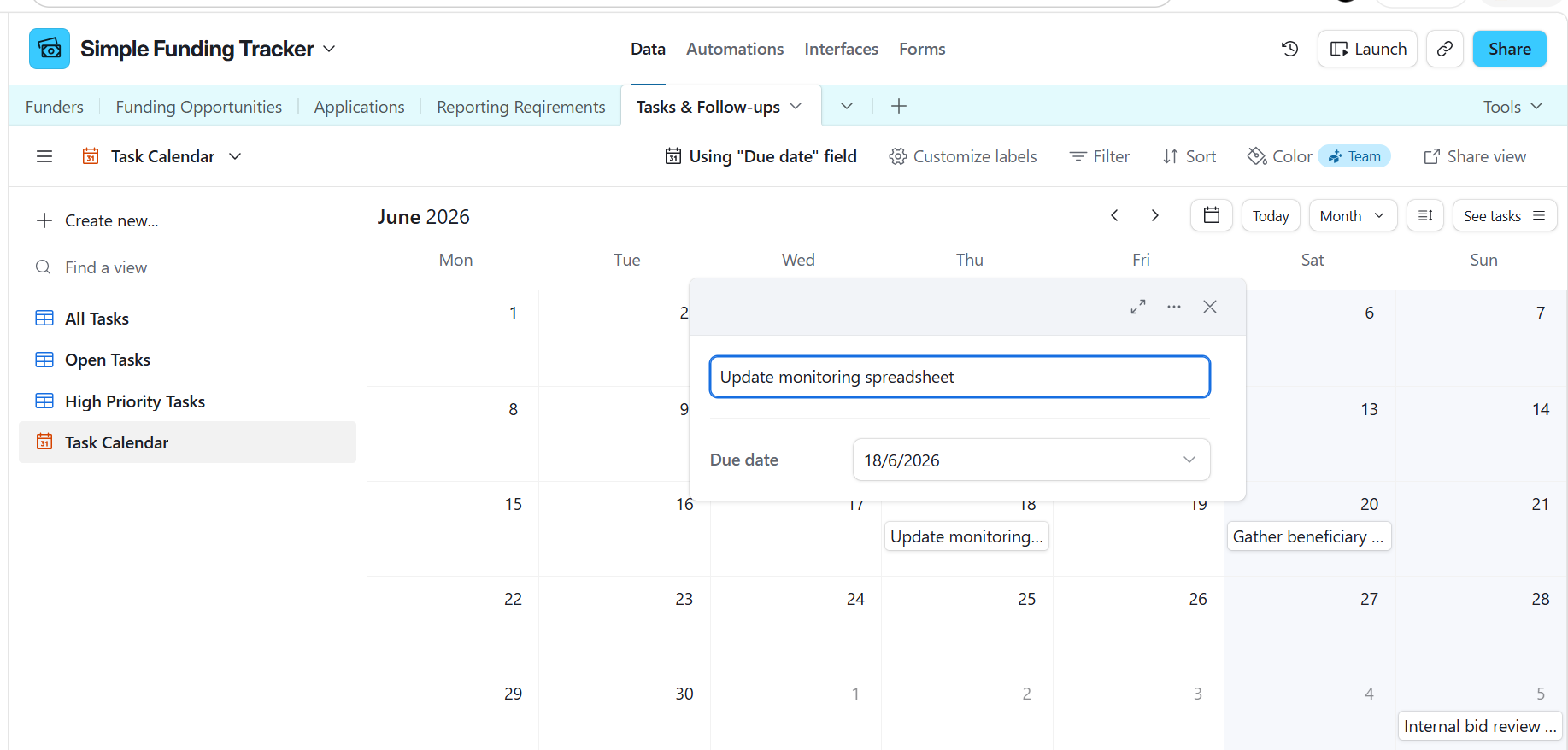The width and height of the screenshot is (1568, 750).
Task: Change the Using Due date field setting
Action: click(x=761, y=156)
